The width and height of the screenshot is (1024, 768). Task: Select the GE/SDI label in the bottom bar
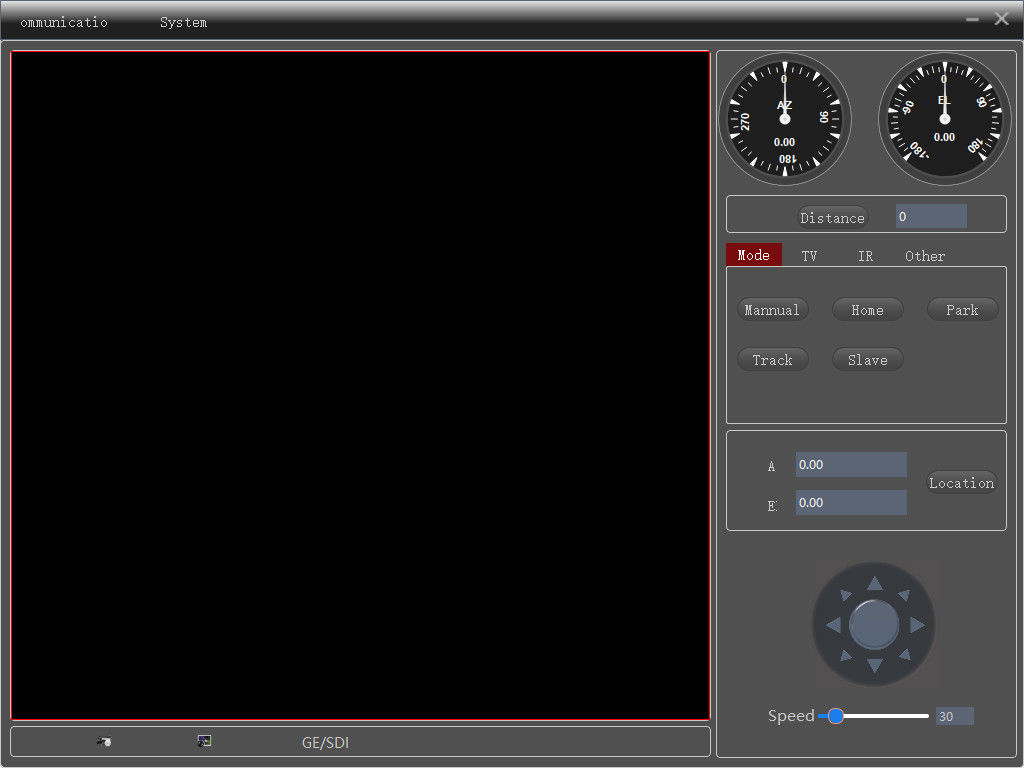[325, 743]
